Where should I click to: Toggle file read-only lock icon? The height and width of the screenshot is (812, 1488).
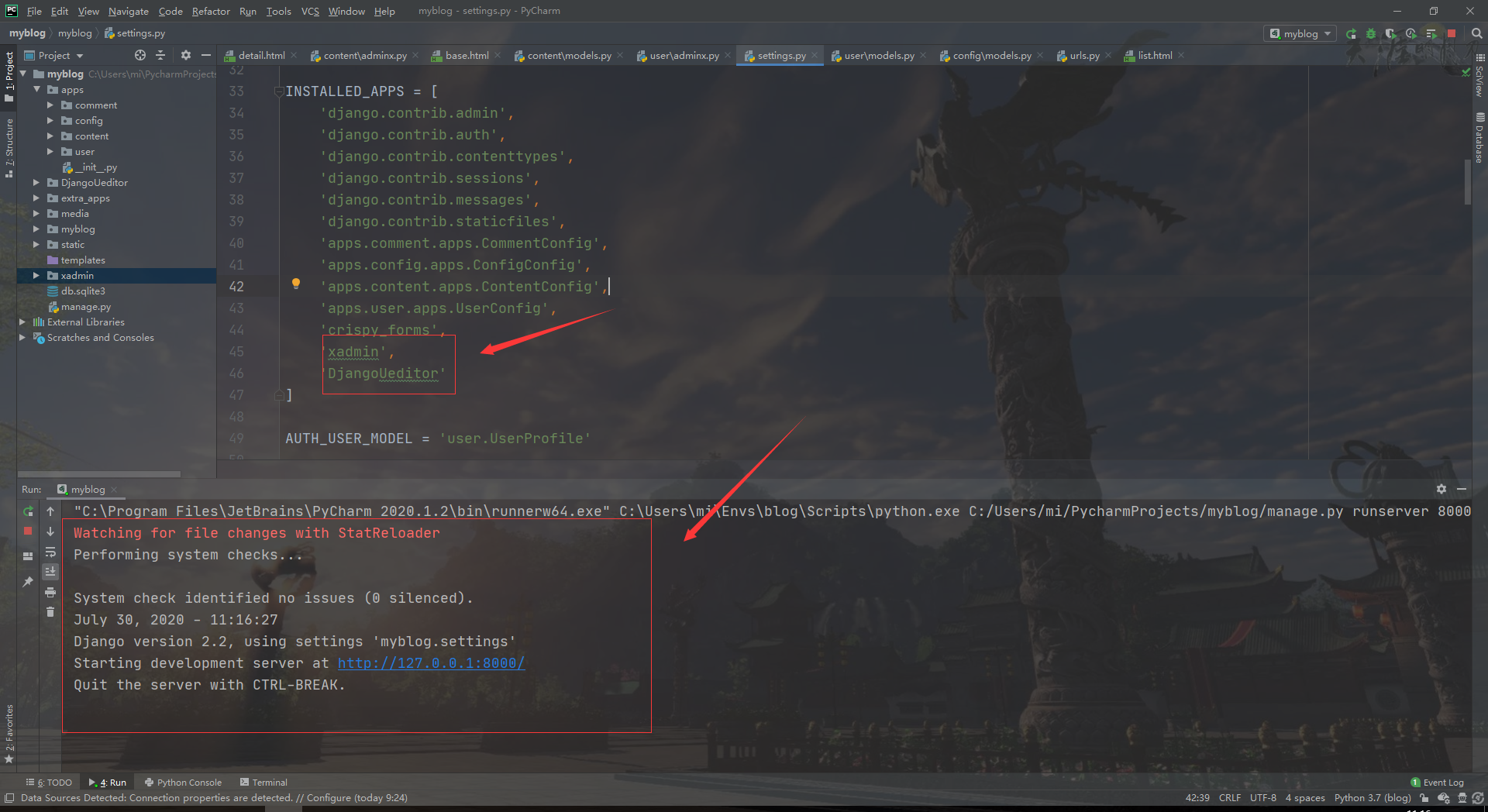click(x=1424, y=798)
